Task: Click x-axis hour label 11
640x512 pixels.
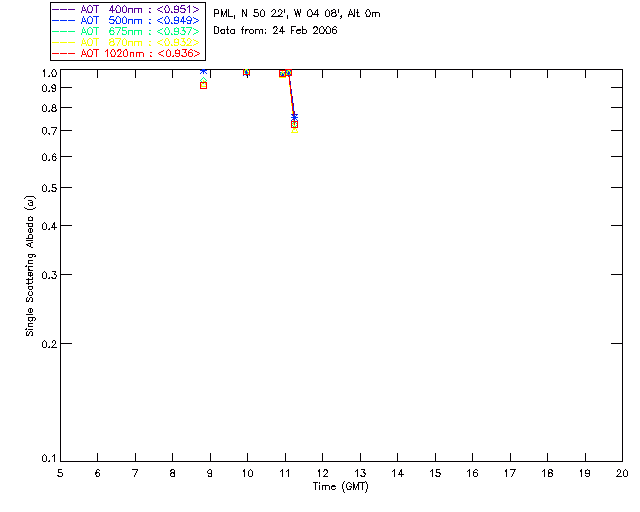Action: coord(285,473)
